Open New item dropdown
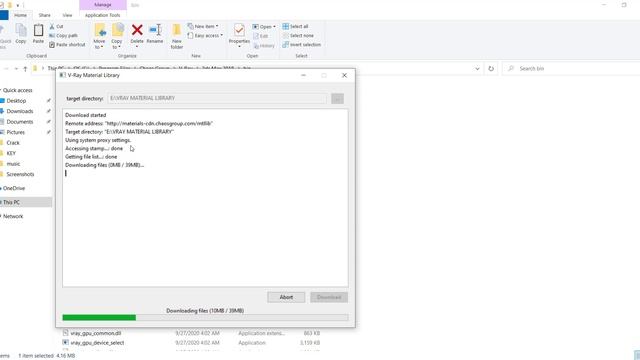The height and width of the screenshot is (360, 640). click(203, 26)
